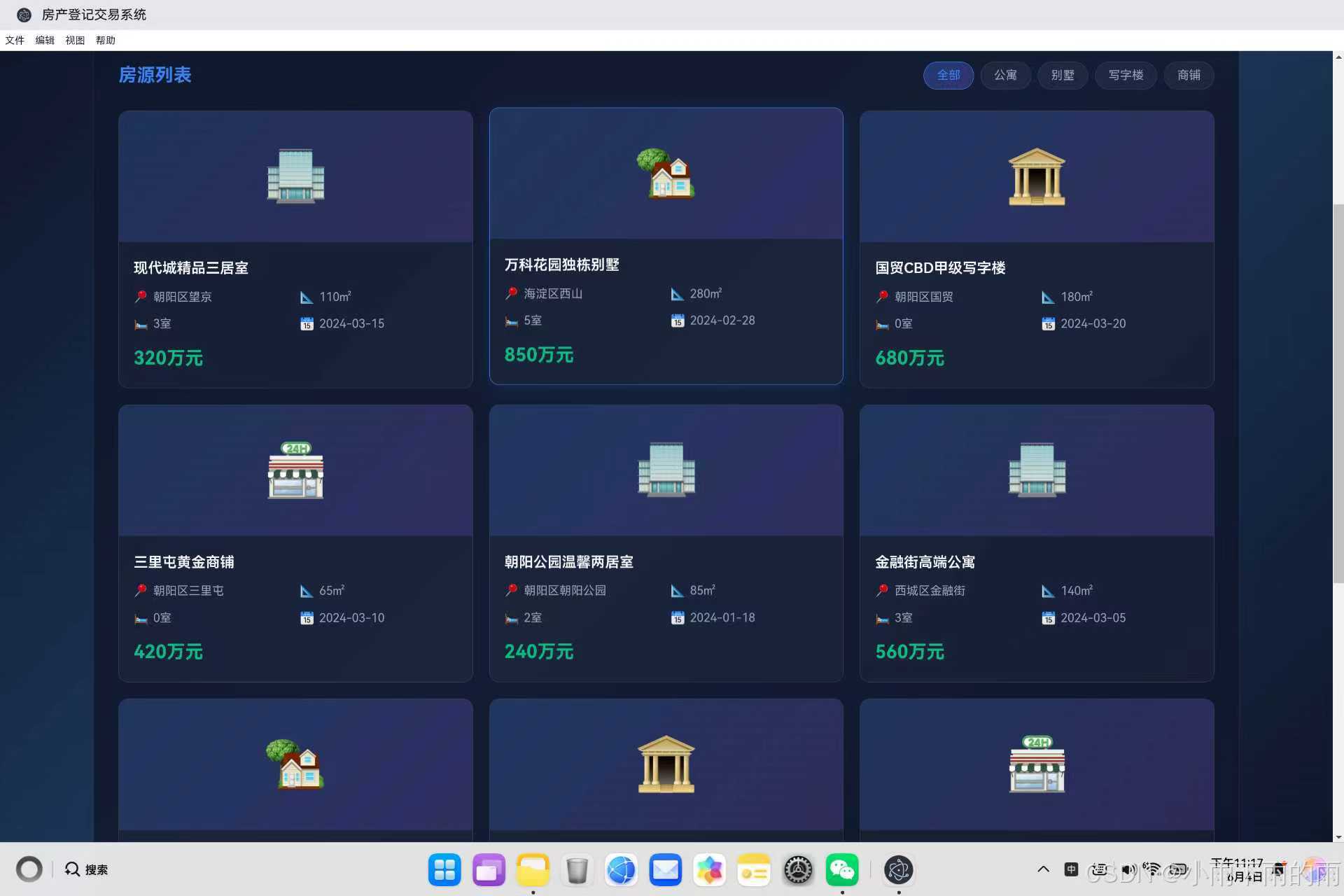Image resolution: width=1344 pixels, height=896 pixels.
Task: Click area ruler icon beside 180㎡
Action: coord(1048,297)
